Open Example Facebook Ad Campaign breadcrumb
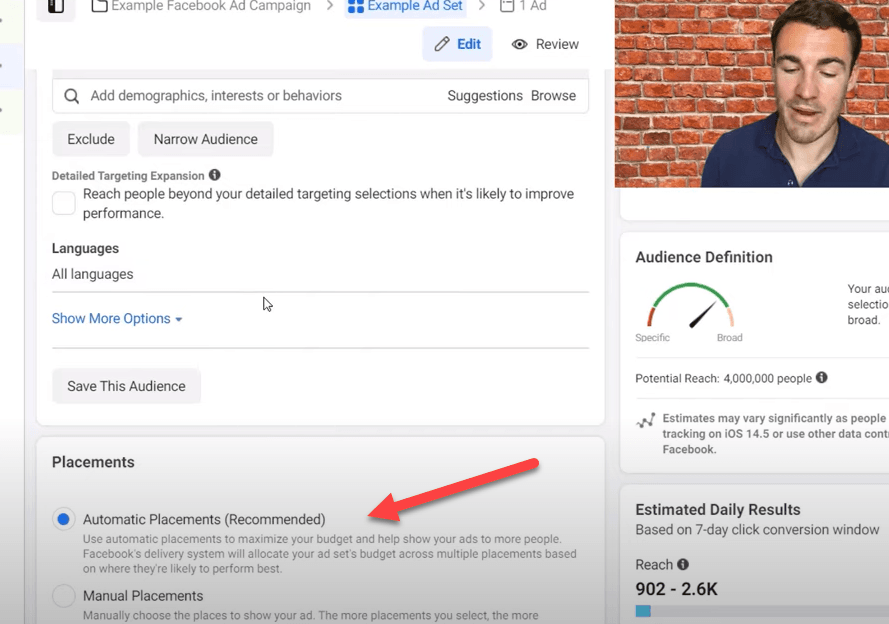889x624 pixels. [201, 6]
